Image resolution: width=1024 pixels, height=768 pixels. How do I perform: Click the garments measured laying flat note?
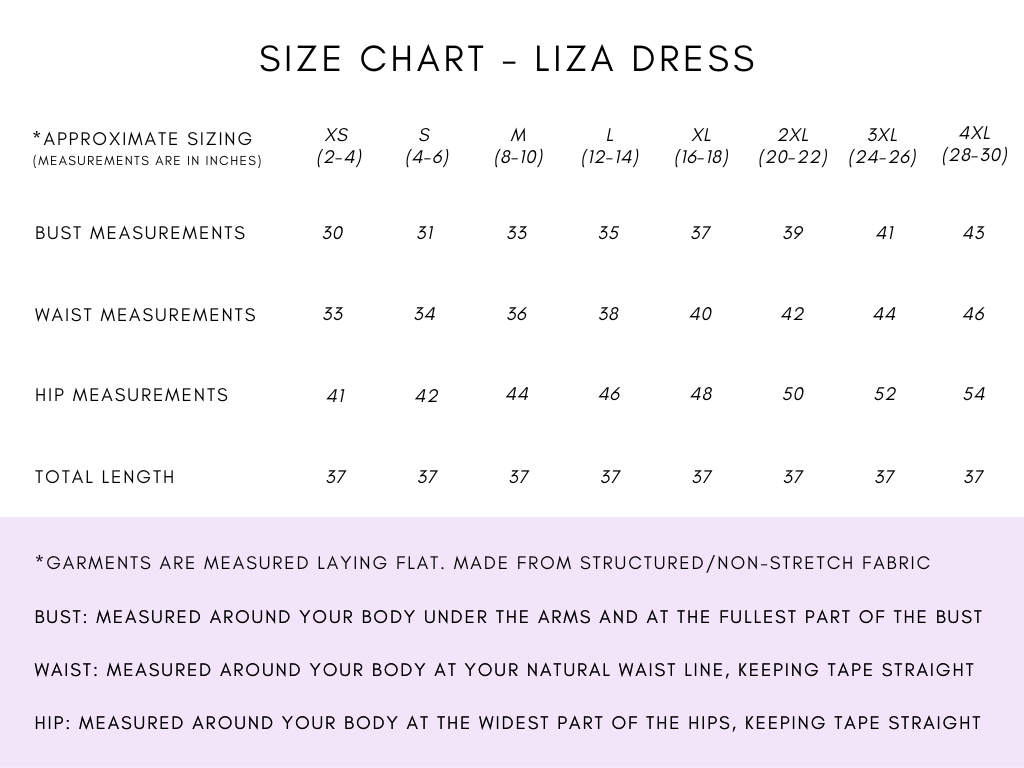coord(482,563)
